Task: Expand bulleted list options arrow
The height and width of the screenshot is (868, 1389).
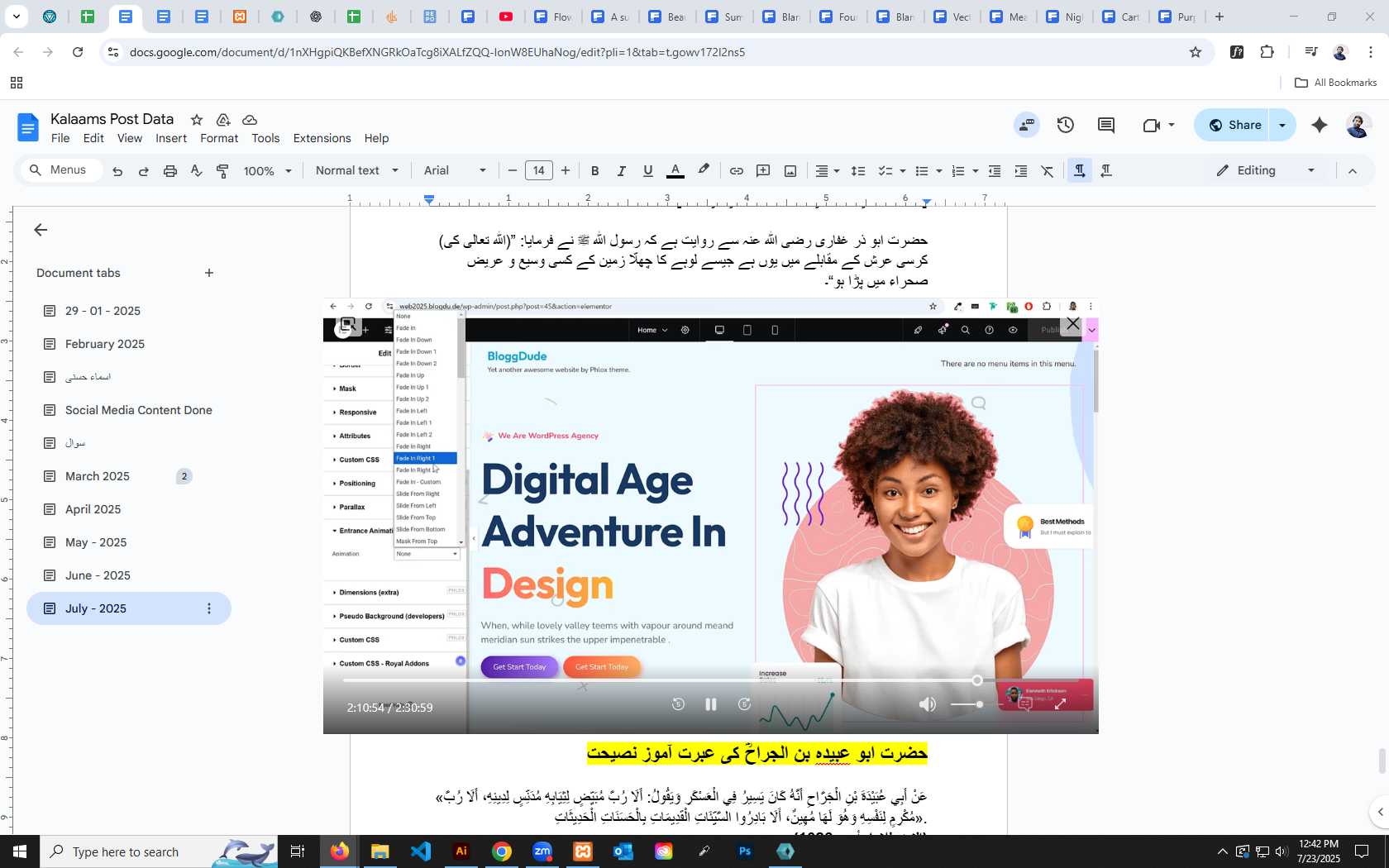Action: pyautogui.click(x=939, y=171)
